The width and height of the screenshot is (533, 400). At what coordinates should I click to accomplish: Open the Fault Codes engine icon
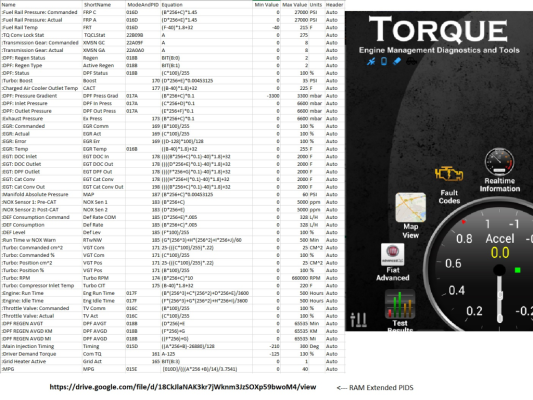(x=449, y=174)
